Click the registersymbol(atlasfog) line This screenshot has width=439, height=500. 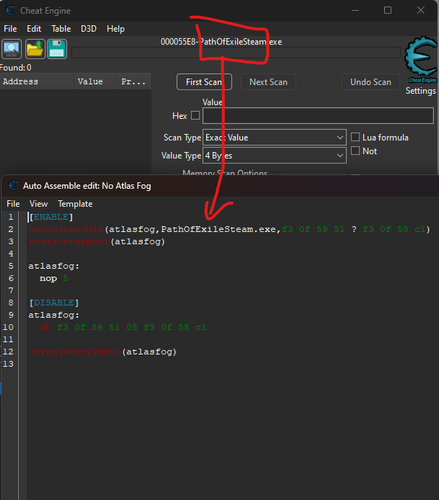coord(97,242)
